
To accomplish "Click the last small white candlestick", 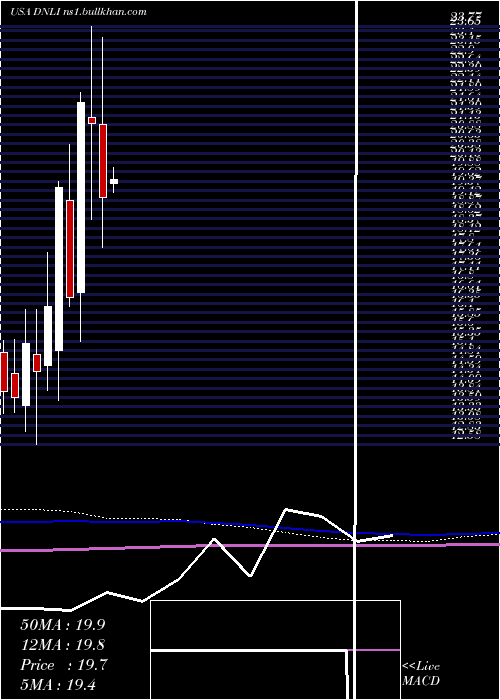I will [114, 181].
